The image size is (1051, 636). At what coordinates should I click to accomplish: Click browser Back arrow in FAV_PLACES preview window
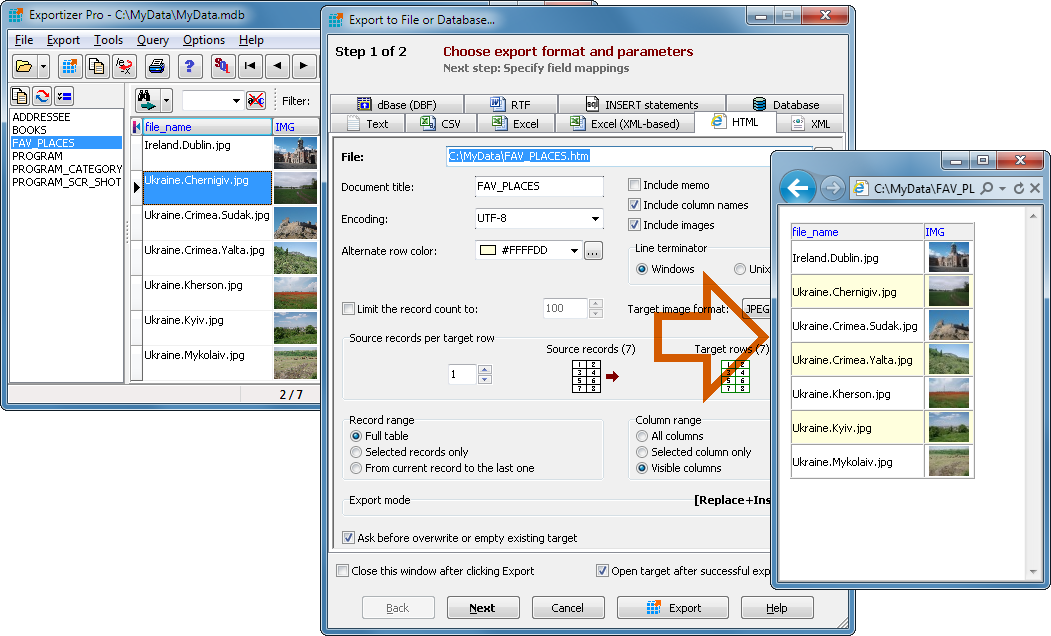click(x=798, y=188)
